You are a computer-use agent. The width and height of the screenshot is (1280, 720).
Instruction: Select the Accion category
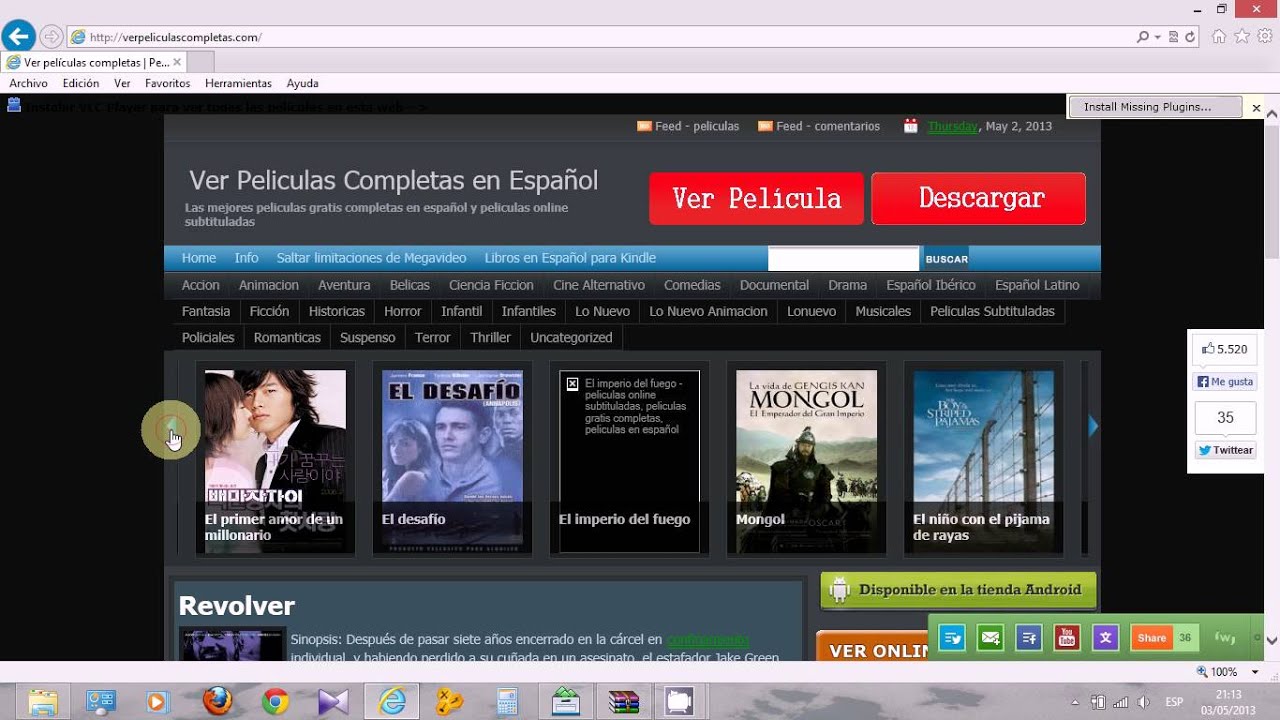[200, 285]
